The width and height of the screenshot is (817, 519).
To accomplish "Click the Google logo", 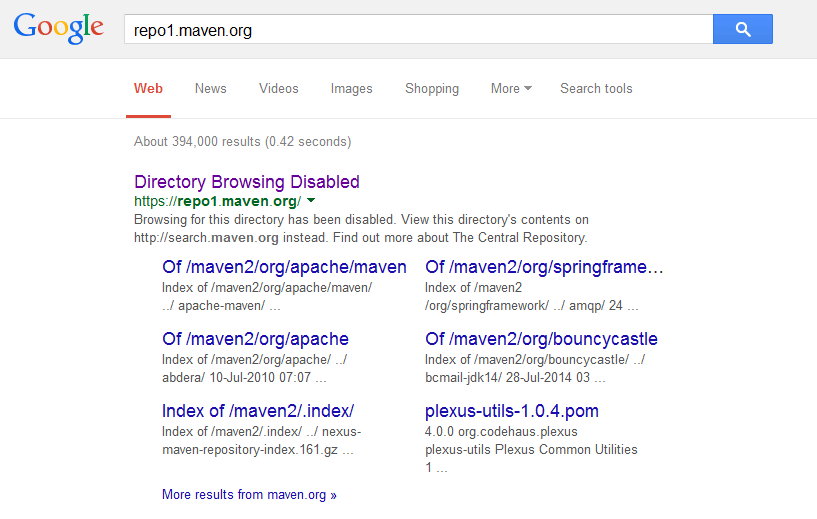I will click(58, 28).
